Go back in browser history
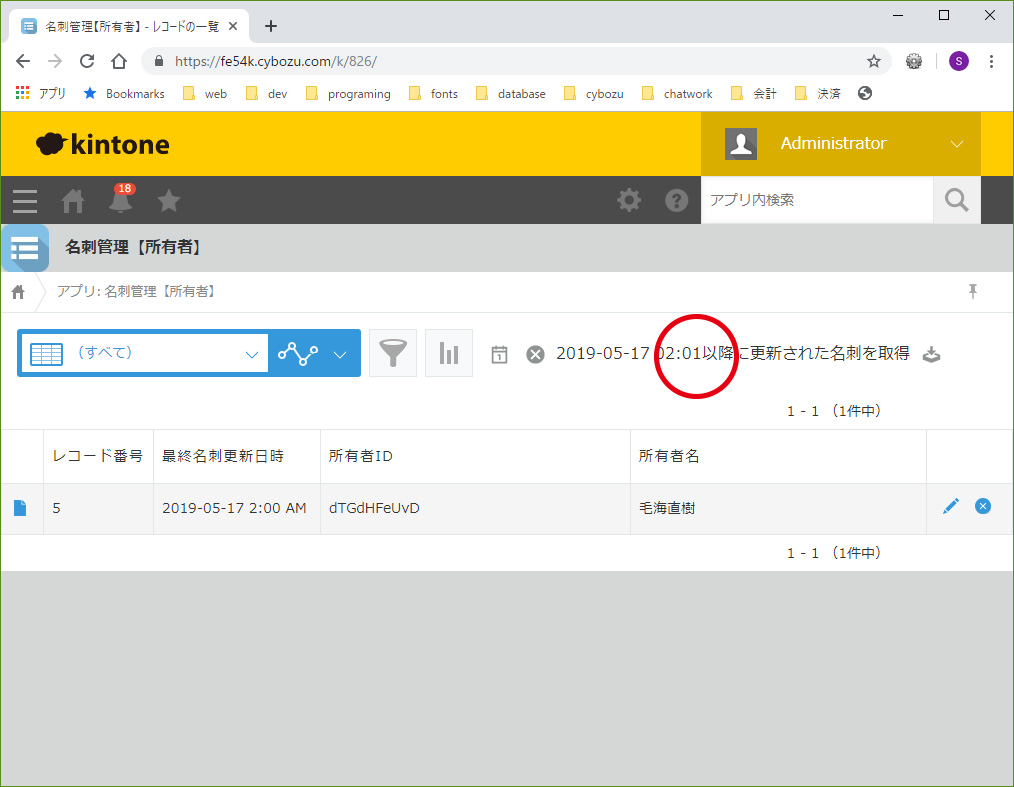This screenshot has width=1014, height=787. (23, 61)
